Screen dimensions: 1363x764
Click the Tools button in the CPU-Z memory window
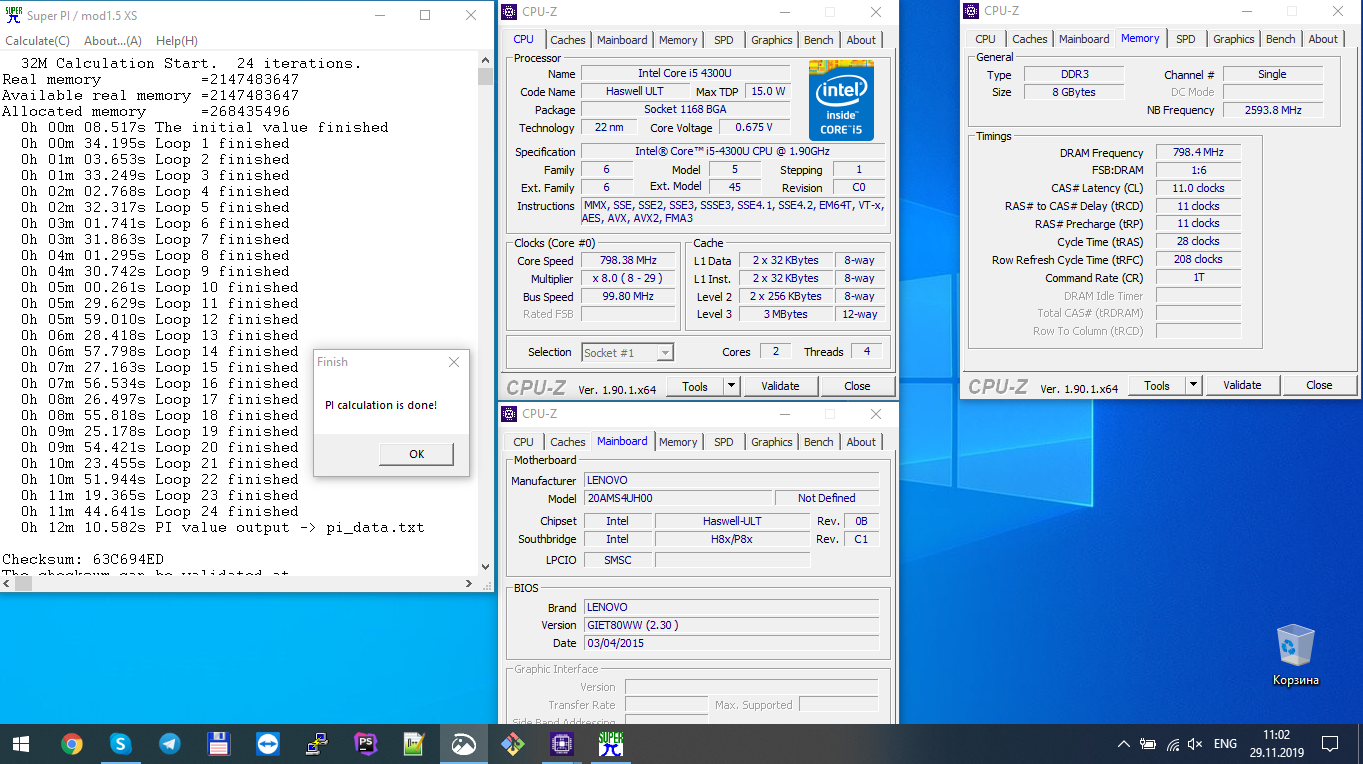tap(1157, 385)
